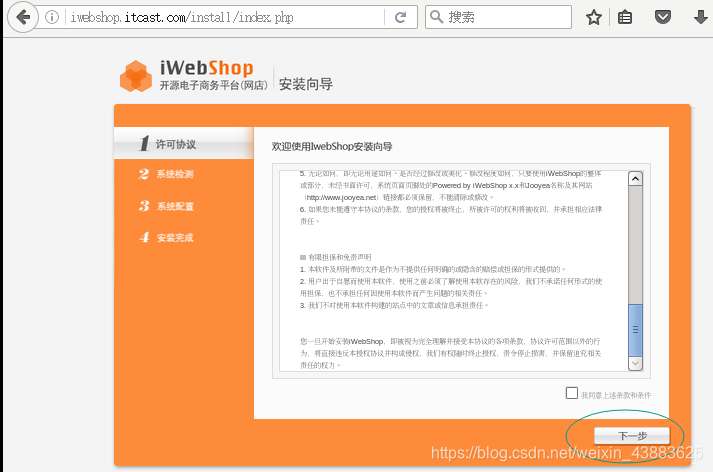
Task: Select step 1 许可协议 tab
Action: click(184, 143)
